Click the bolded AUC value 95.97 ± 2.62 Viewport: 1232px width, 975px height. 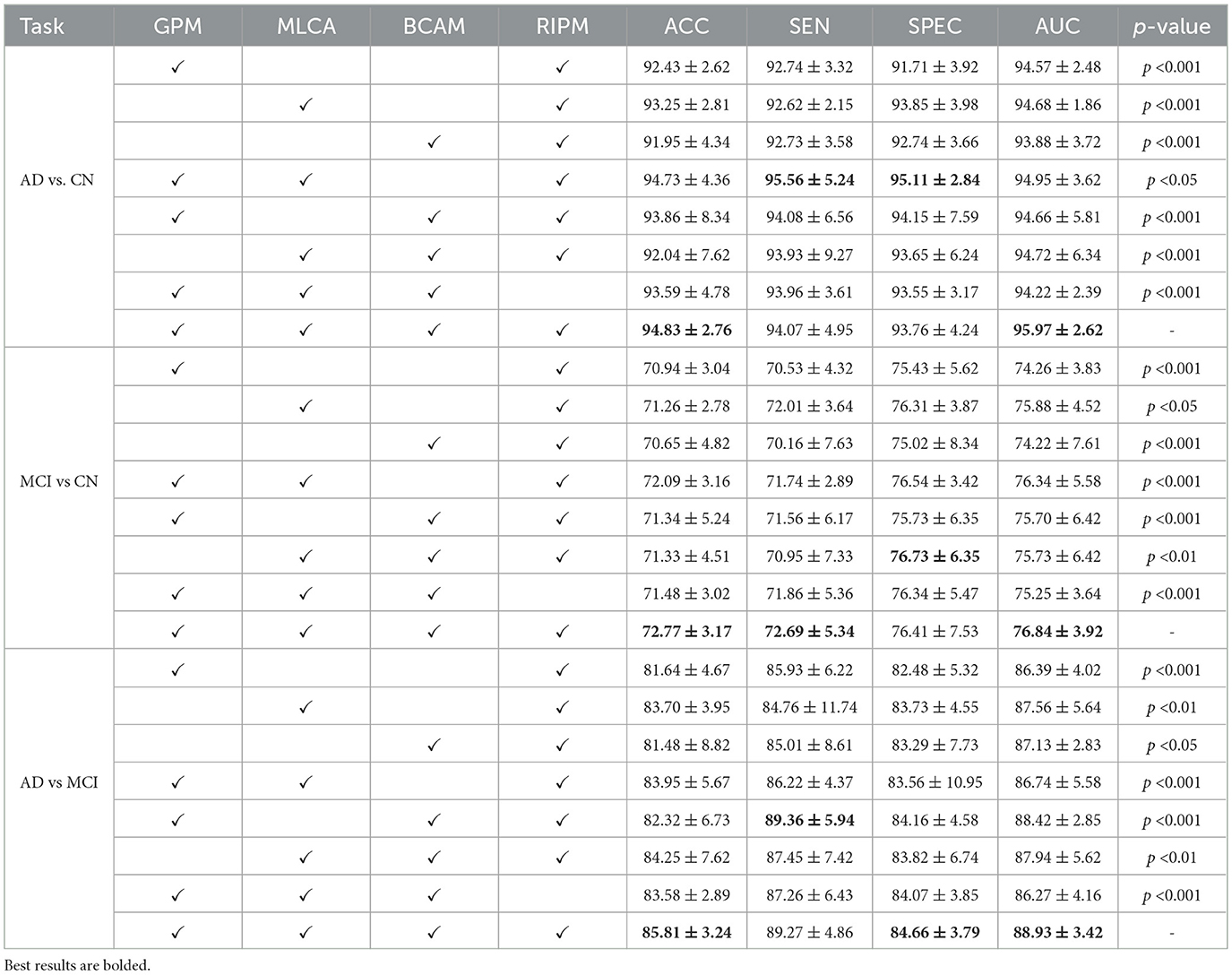(x=1057, y=330)
